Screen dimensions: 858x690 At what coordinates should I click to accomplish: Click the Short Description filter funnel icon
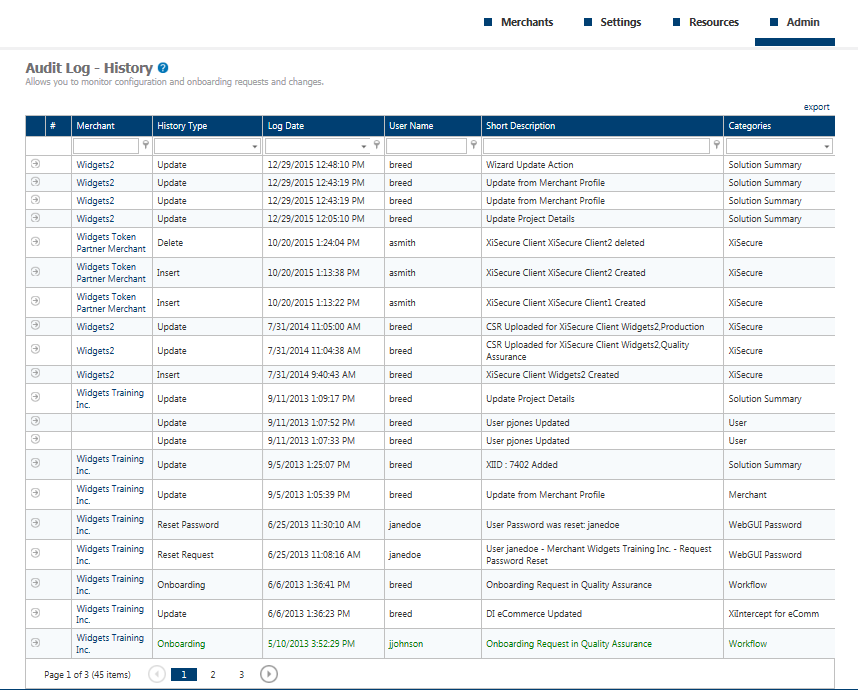coord(716,145)
